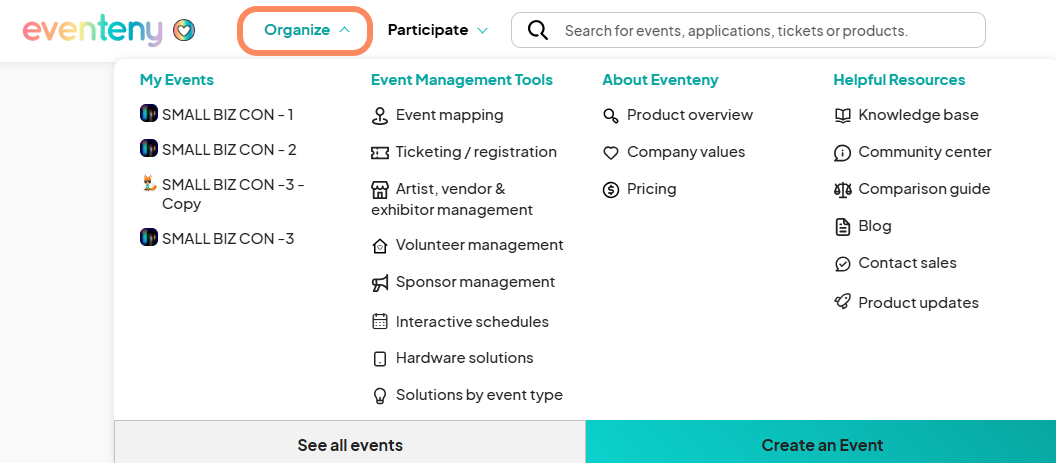The image size is (1056, 463).
Task: Open Comparison guide
Action: (925, 189)
